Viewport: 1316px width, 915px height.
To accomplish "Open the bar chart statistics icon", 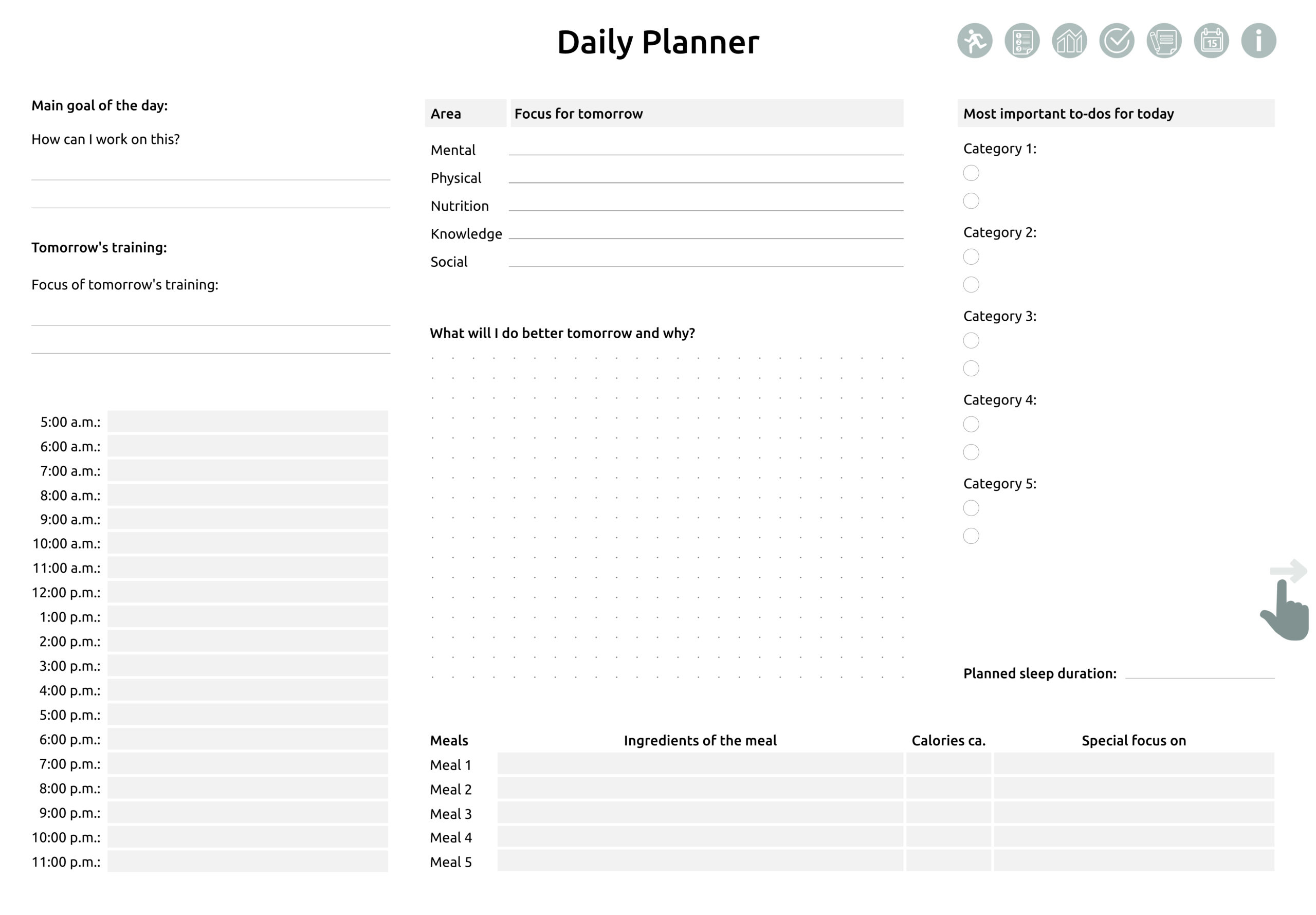I will pos(1069,41).
